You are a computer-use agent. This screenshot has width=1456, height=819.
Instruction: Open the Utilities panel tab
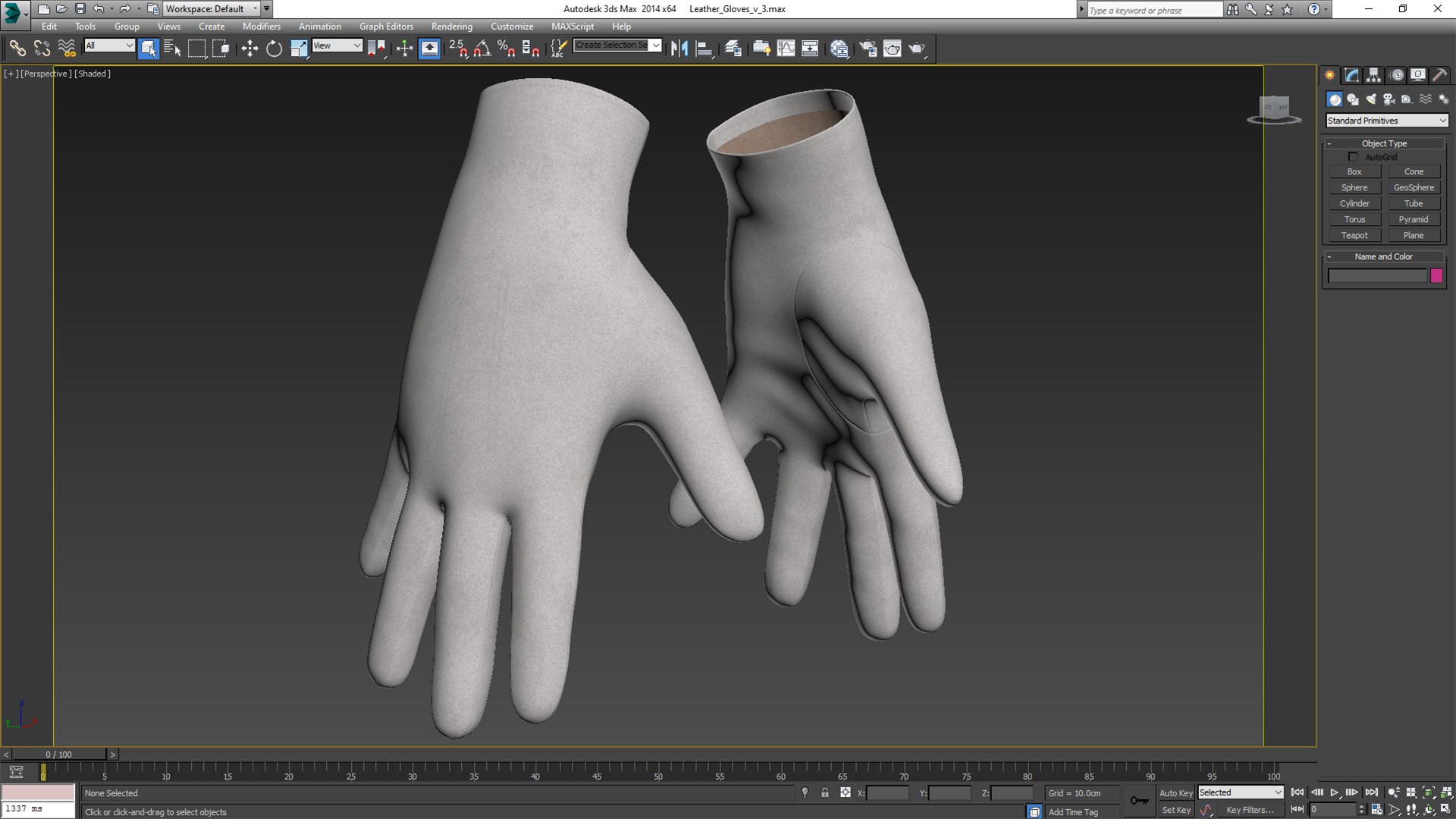[1439, 75]
